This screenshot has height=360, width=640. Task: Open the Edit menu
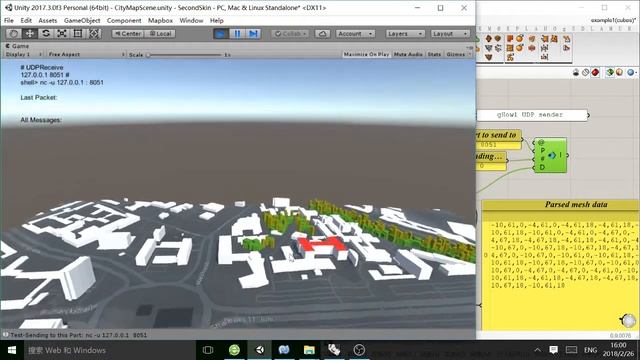pos(26,20)
